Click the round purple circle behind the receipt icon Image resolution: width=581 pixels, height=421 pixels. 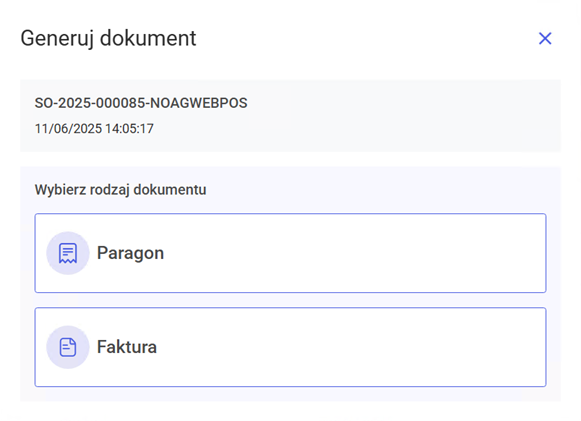[68, 253]
